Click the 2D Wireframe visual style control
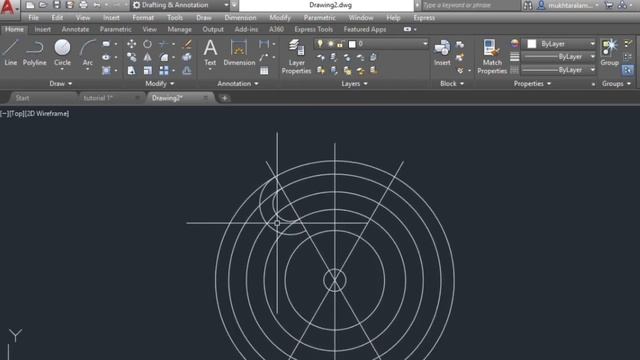 coord(47,113)
